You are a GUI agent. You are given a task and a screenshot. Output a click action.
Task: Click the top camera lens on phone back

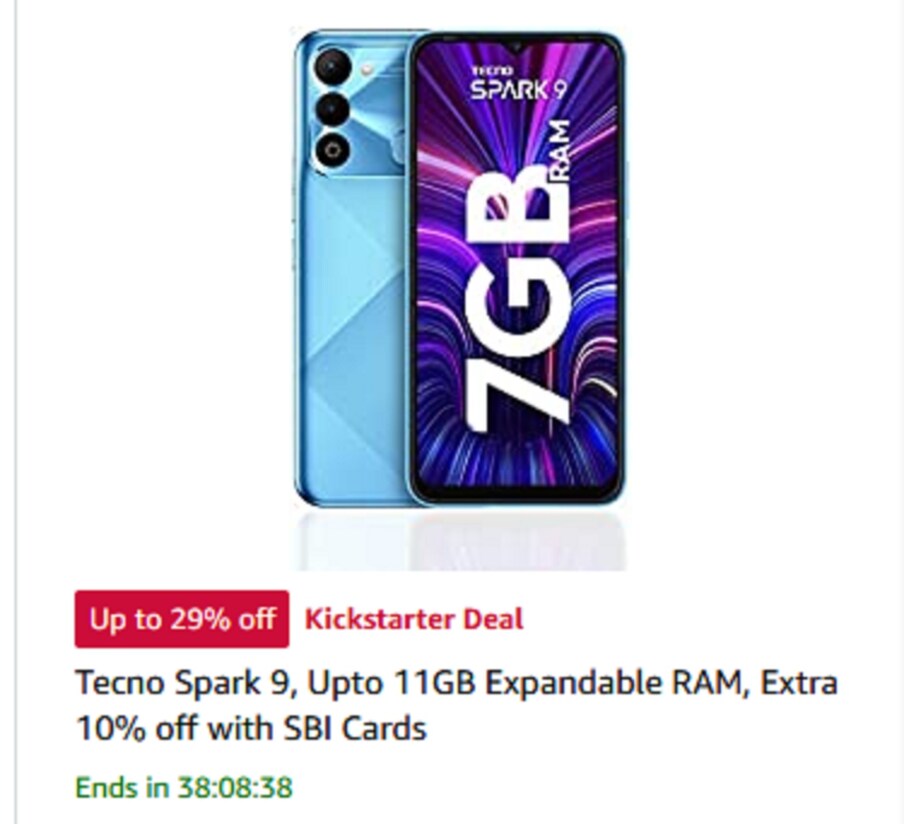pos(332,68)
